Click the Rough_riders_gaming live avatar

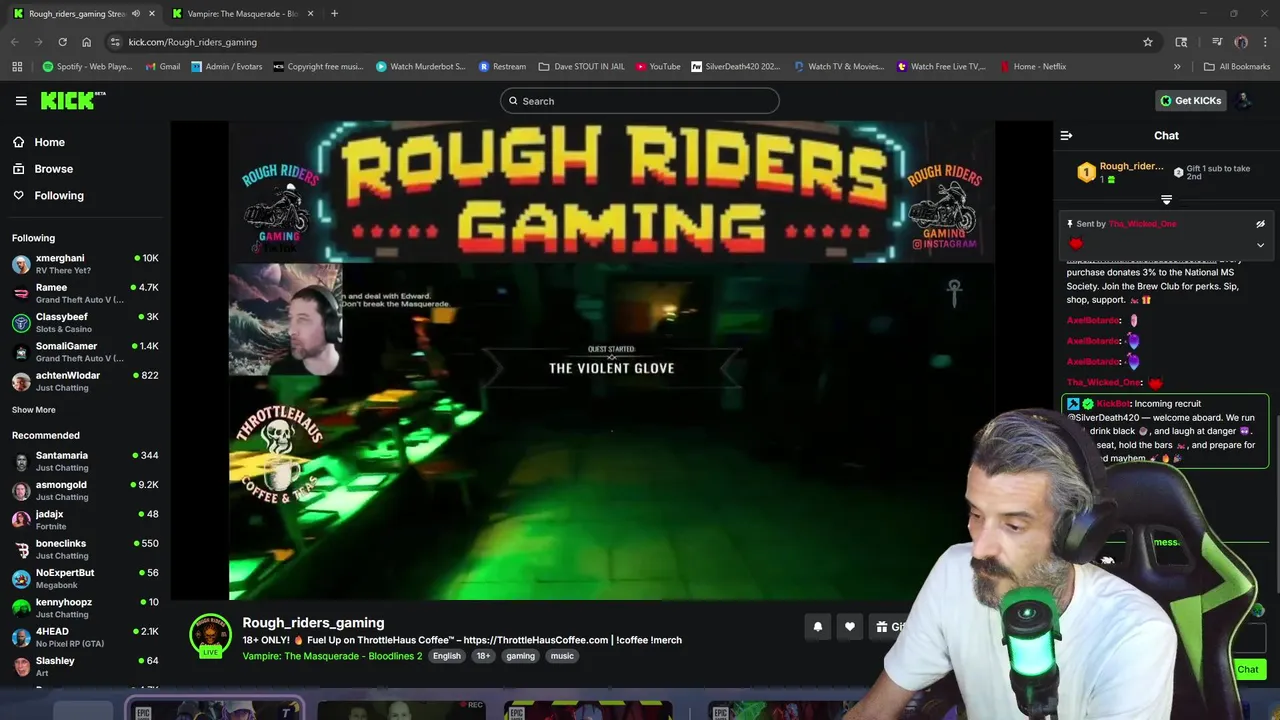tap(210, 636)
